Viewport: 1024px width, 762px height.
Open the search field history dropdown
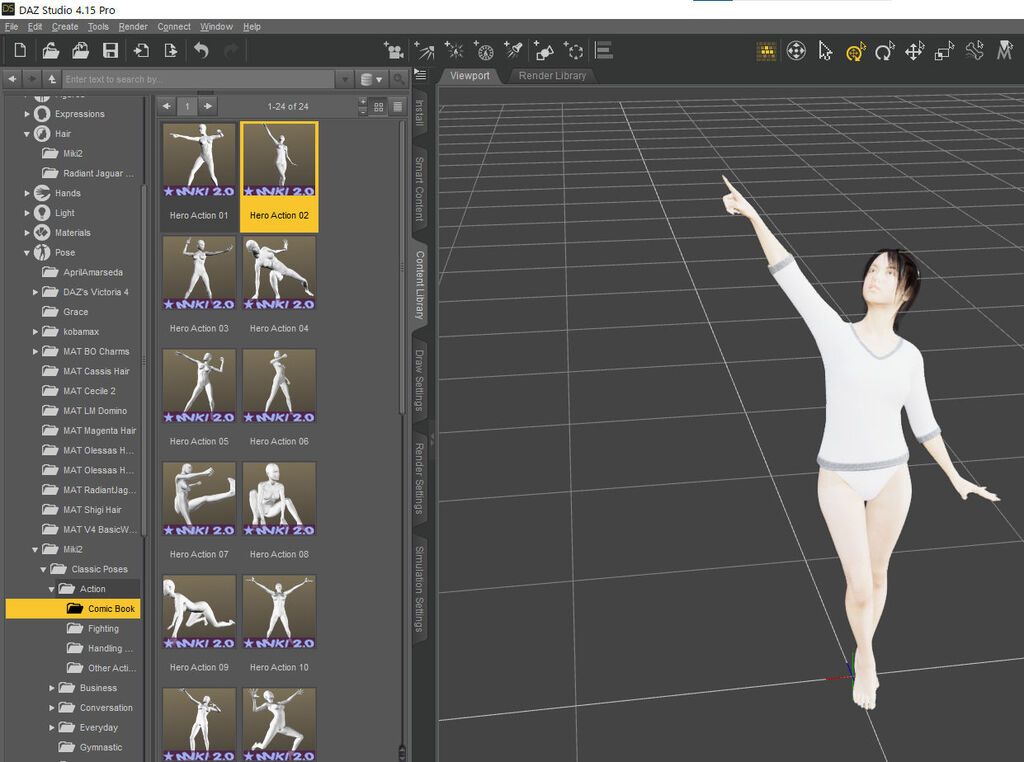[345, 79]
